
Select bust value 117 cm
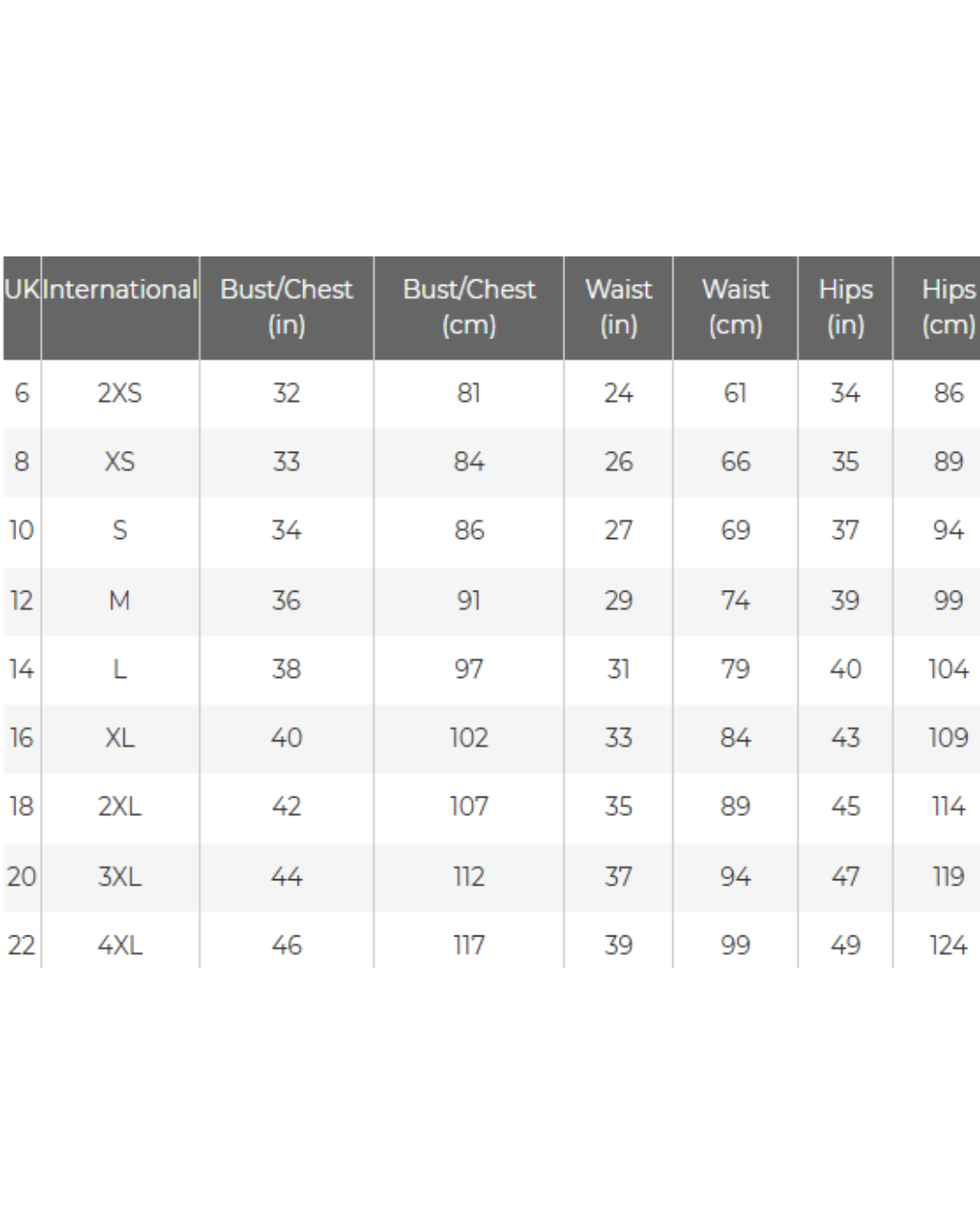(469, 946)
